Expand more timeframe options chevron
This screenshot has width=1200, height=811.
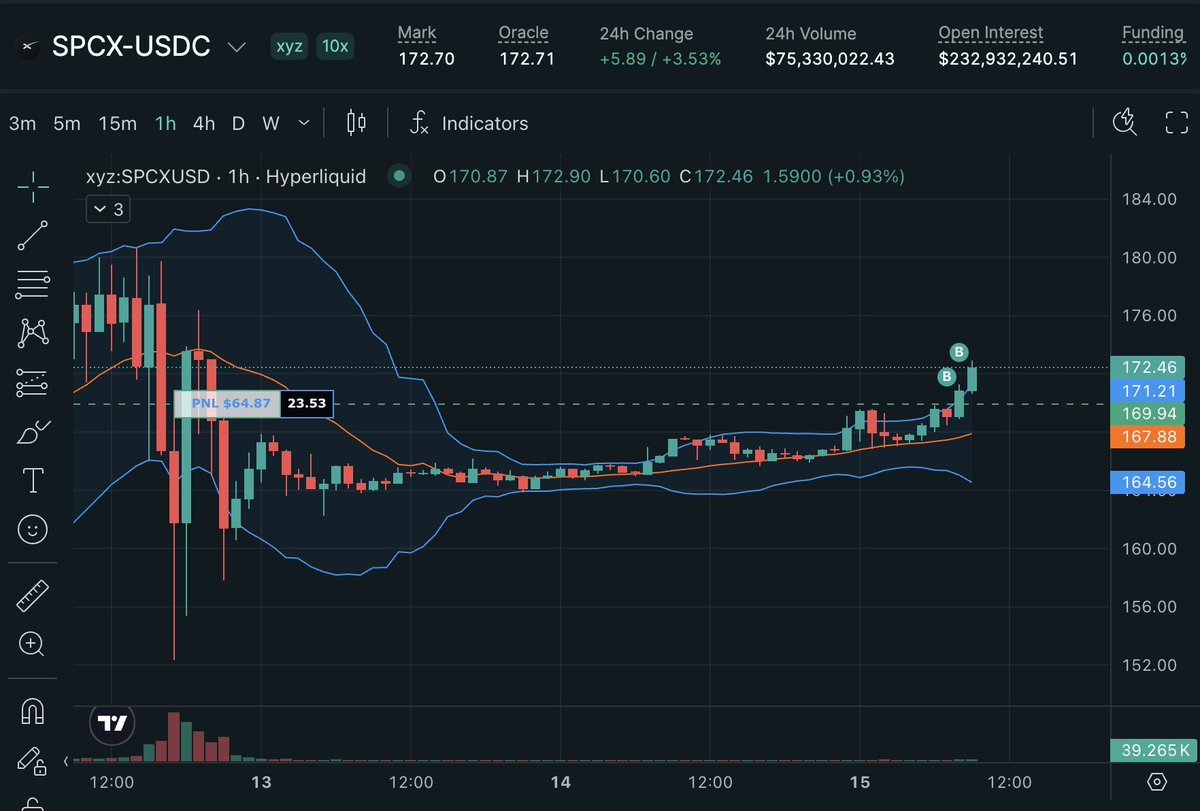point(305,124)
